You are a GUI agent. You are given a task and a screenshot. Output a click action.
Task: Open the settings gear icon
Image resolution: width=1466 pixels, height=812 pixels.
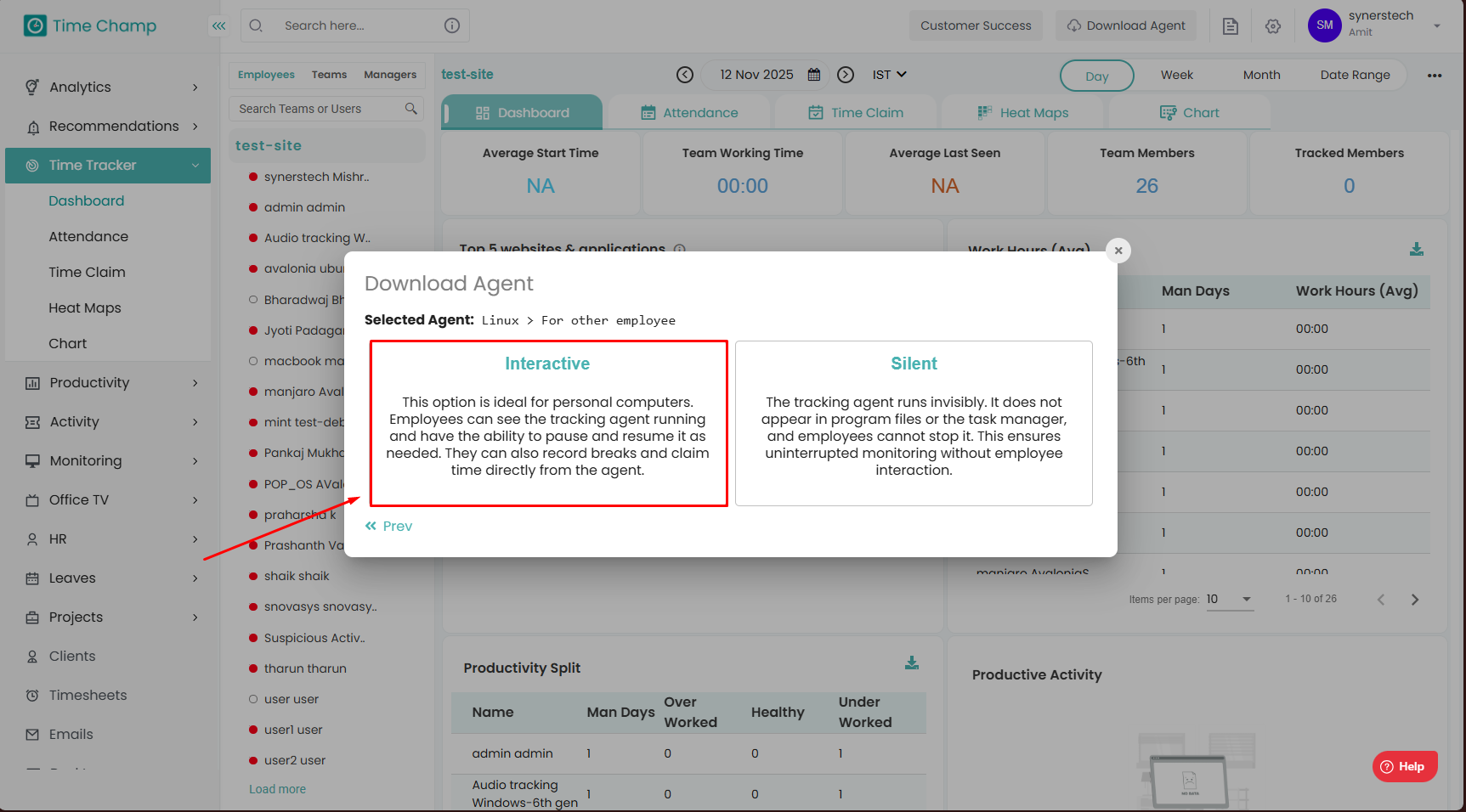coord(1273,26)
